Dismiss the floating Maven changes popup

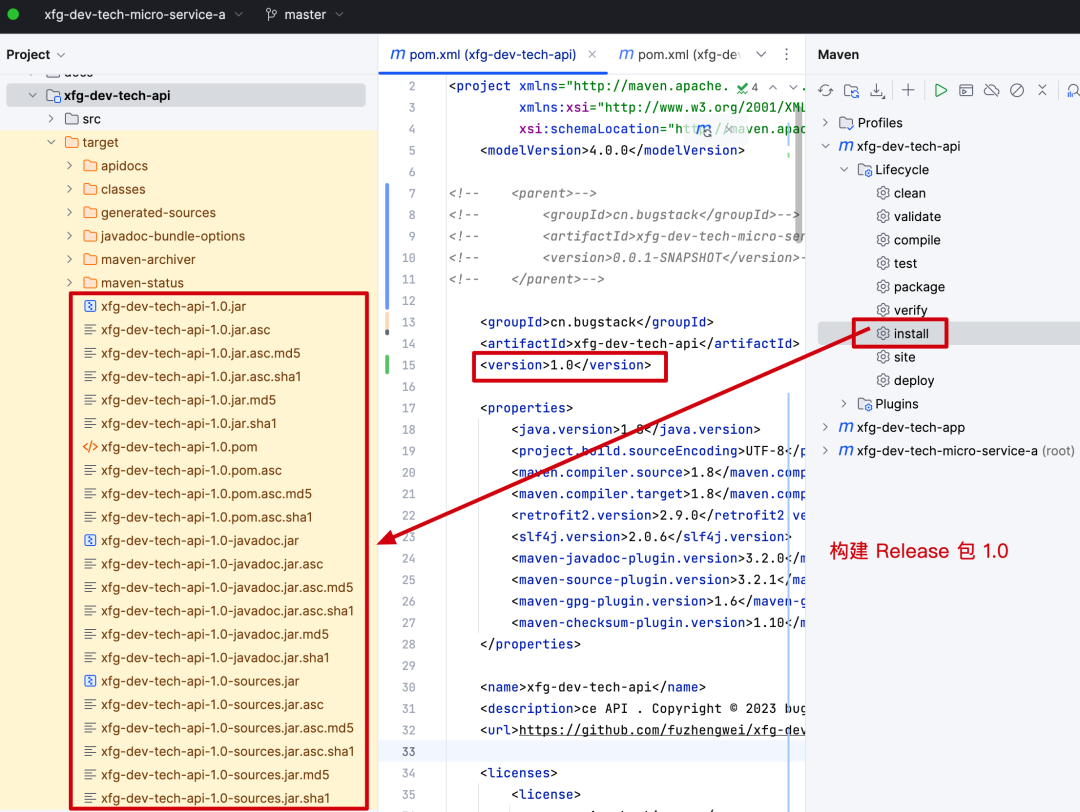728,129
